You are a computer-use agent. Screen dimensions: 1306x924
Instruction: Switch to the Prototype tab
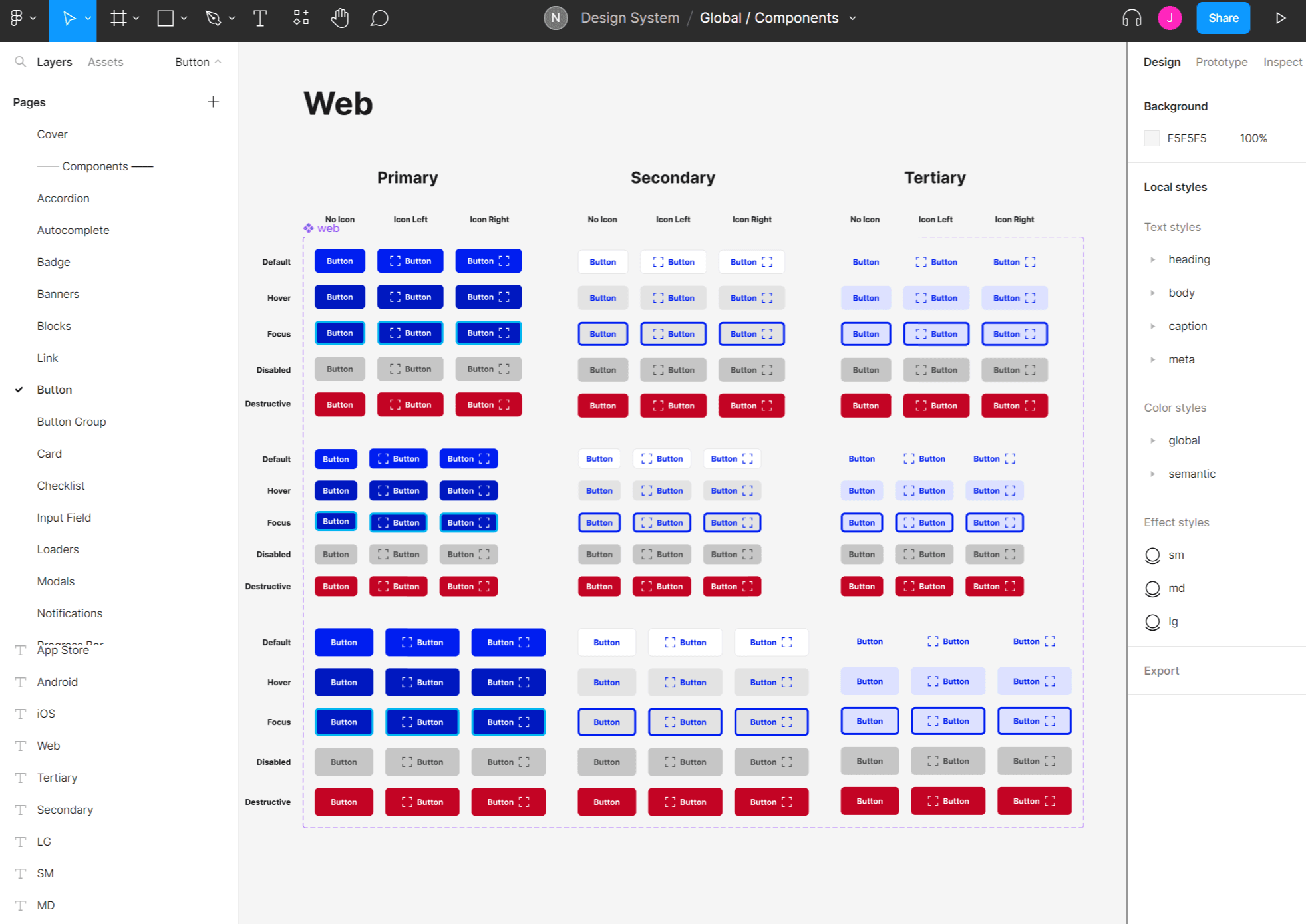1221,62
